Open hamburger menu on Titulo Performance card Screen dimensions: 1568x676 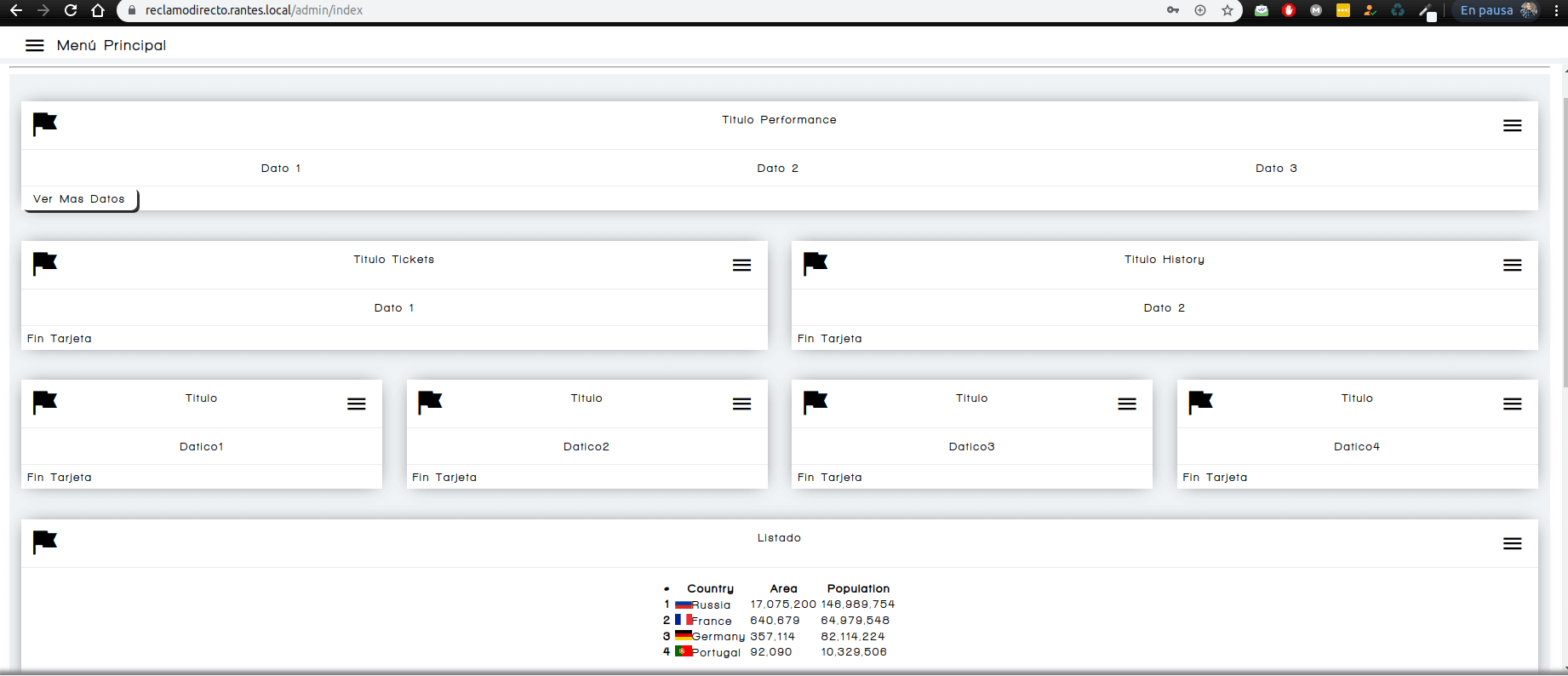pyautogui.click(x=1512, y=126)
